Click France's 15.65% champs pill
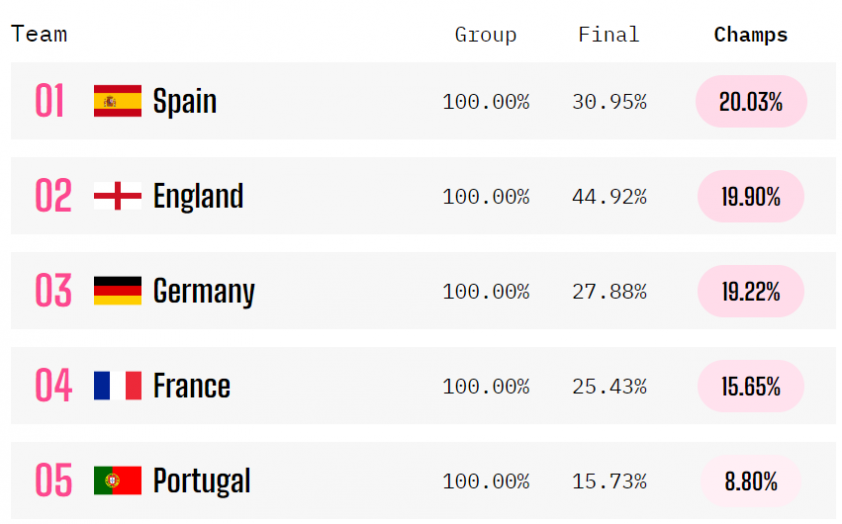The height and width of the screenshot is (524, 842). coord(750,386)
